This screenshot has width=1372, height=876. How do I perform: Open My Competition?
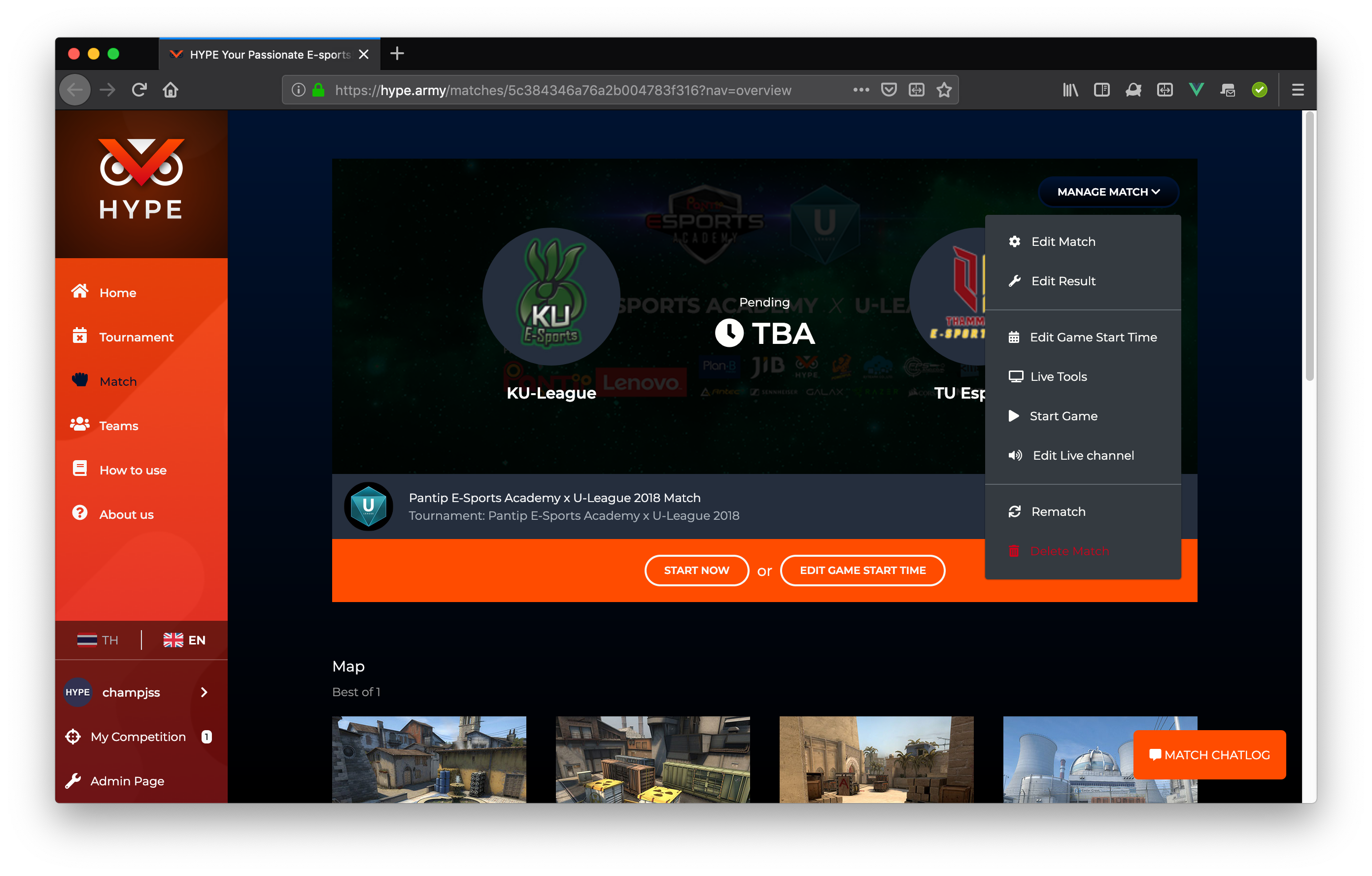pyautogui.click(x=138, y=737)
